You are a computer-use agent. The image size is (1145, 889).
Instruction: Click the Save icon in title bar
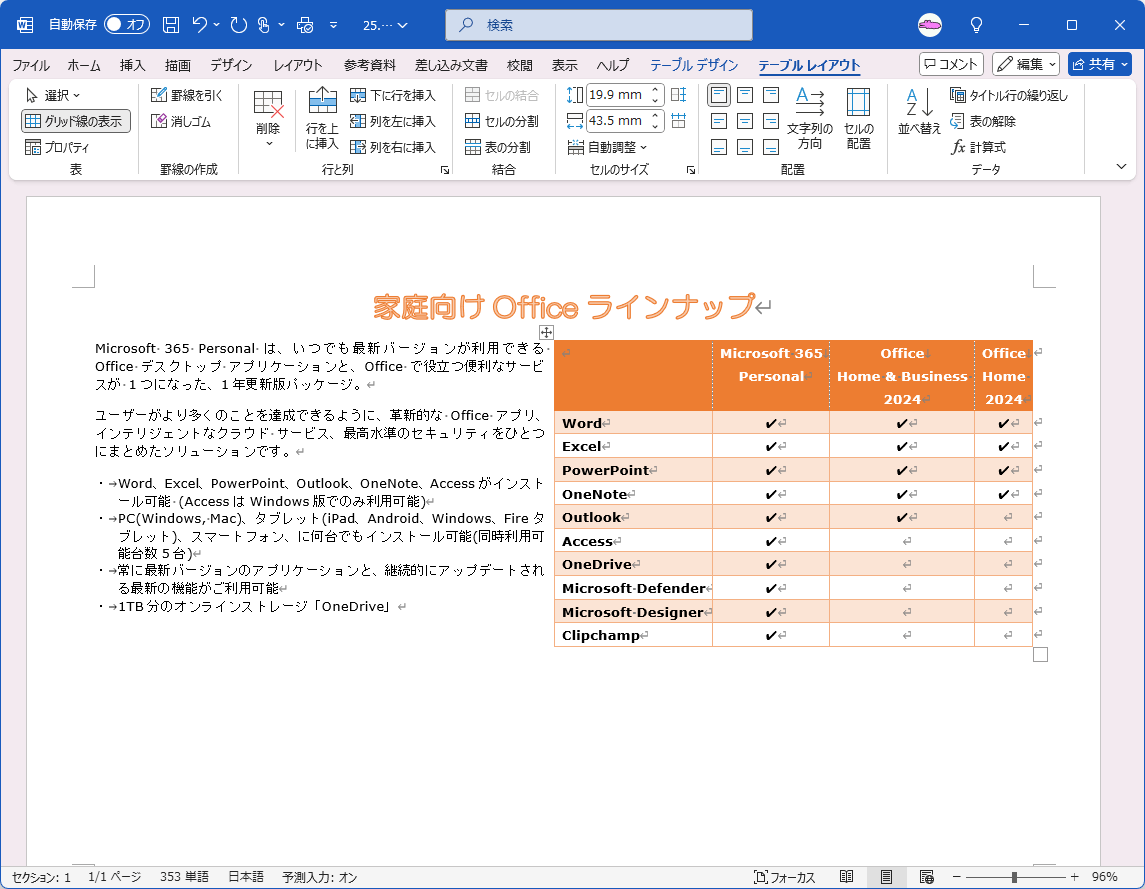pyautogui.click(x=171, y=25)
